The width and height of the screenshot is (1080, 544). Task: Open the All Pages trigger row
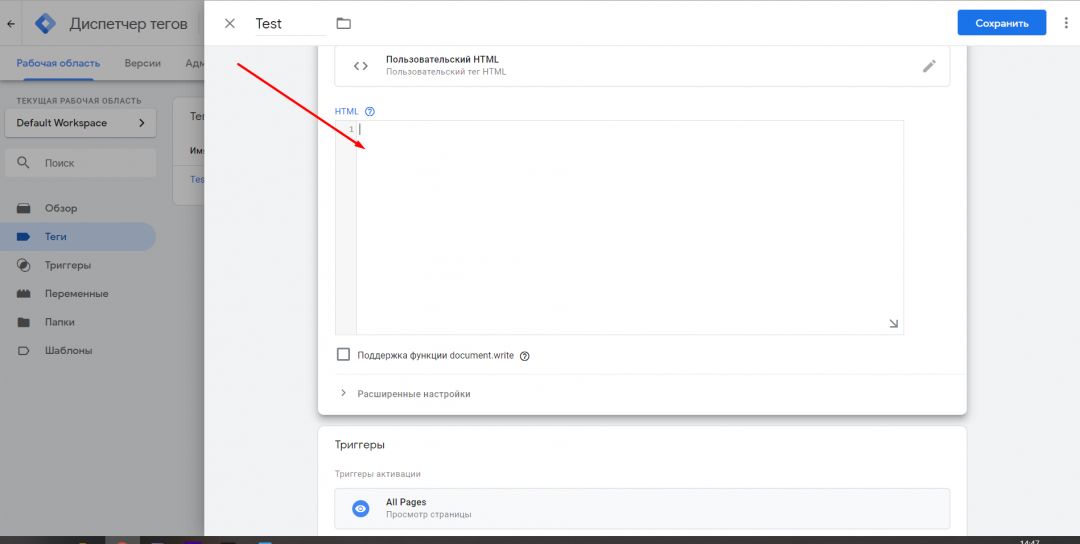pos(642,508)
